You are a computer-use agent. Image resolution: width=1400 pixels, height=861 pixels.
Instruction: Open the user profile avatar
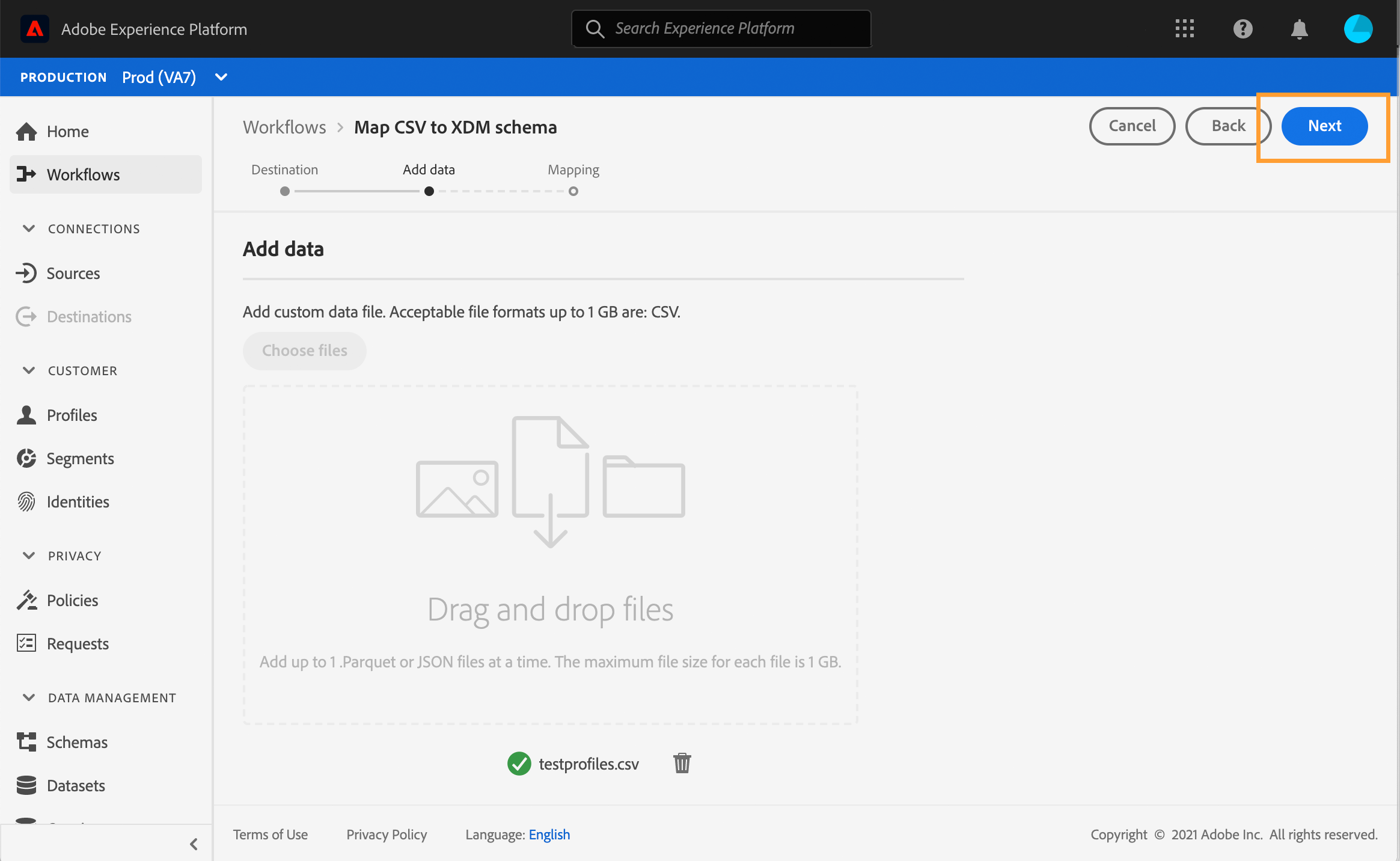click(x=1358, y=29)
